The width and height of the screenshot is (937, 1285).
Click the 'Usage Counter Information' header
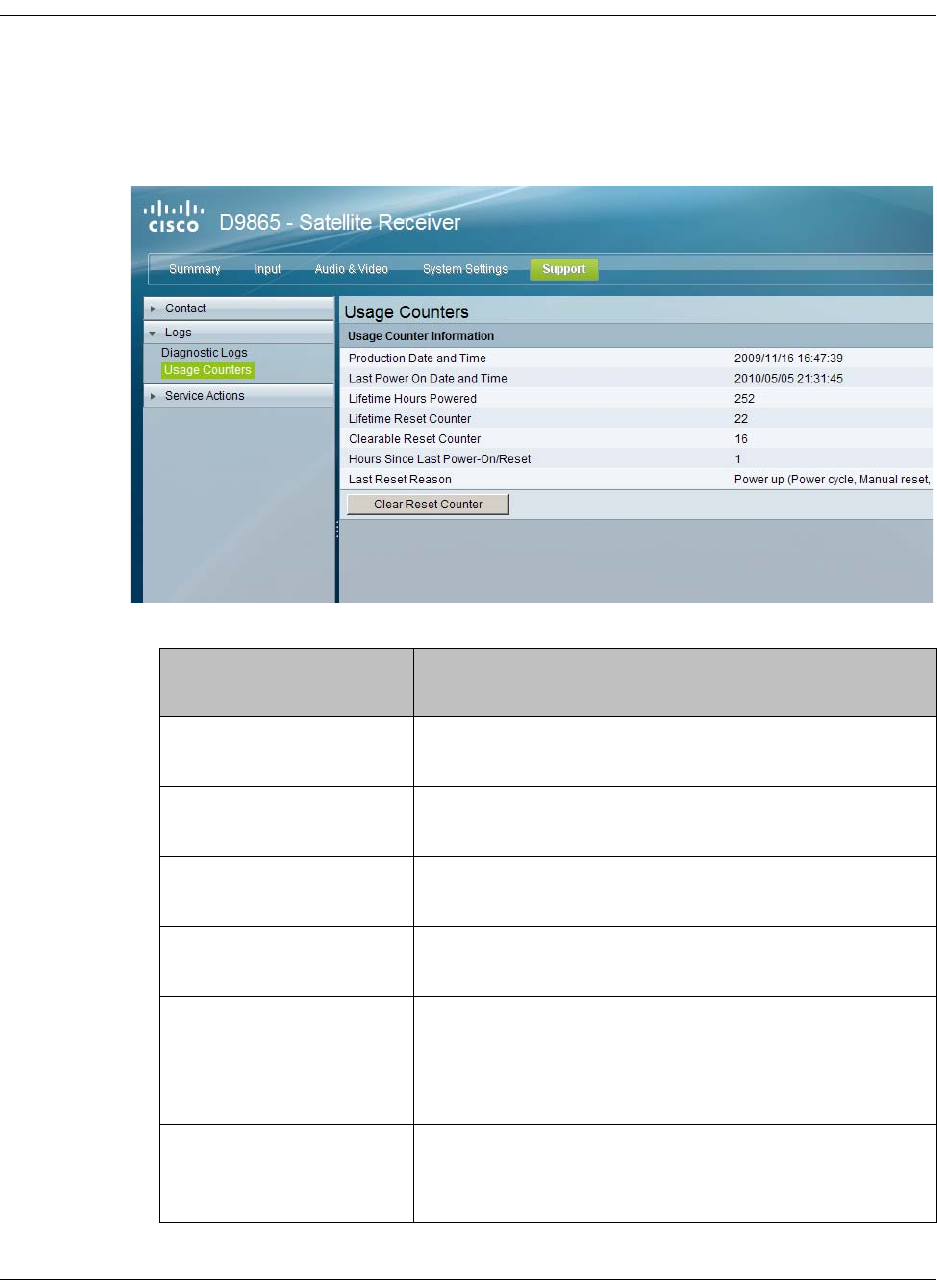420,336
